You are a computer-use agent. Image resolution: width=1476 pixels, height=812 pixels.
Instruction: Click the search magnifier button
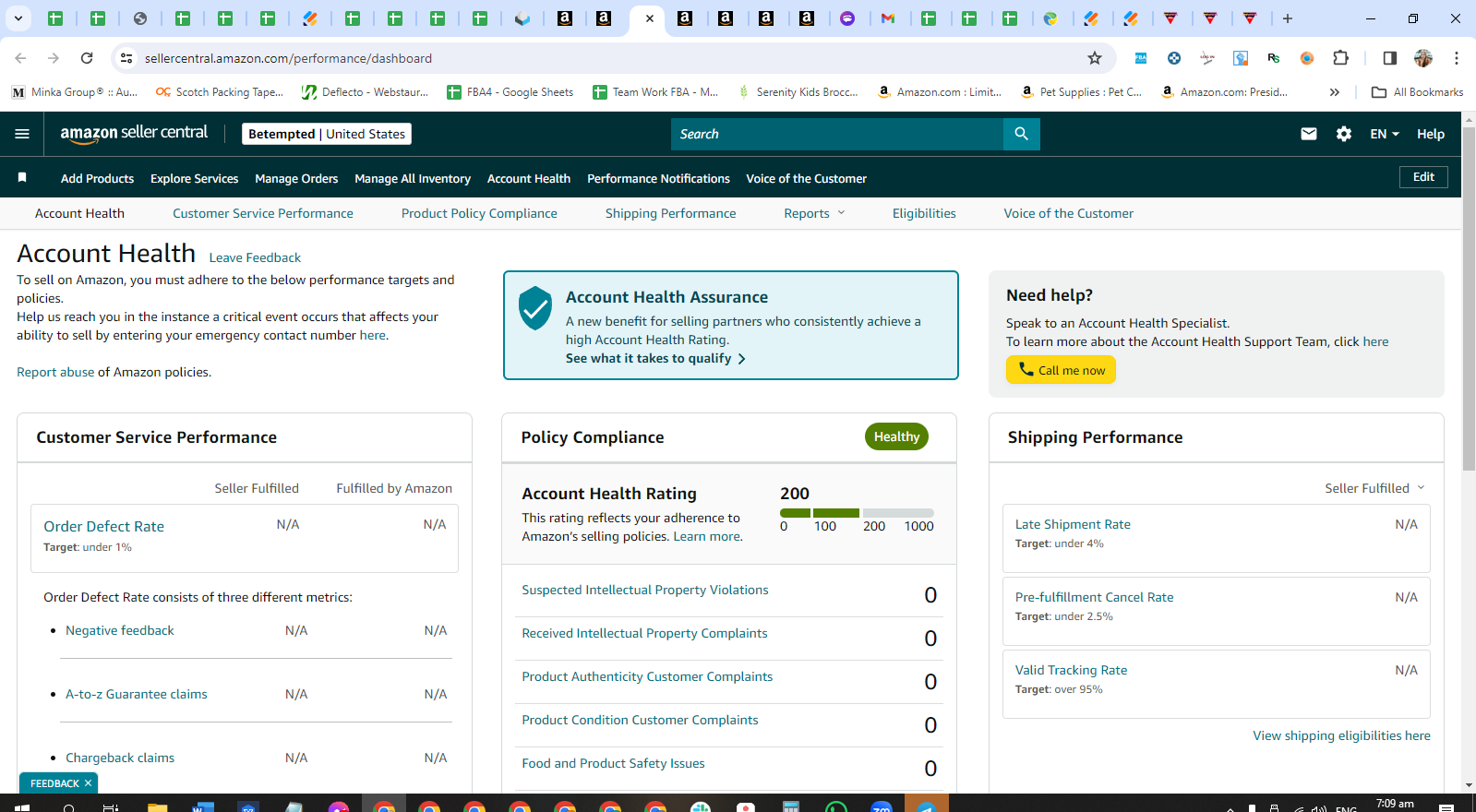[x=1021, y=134]
